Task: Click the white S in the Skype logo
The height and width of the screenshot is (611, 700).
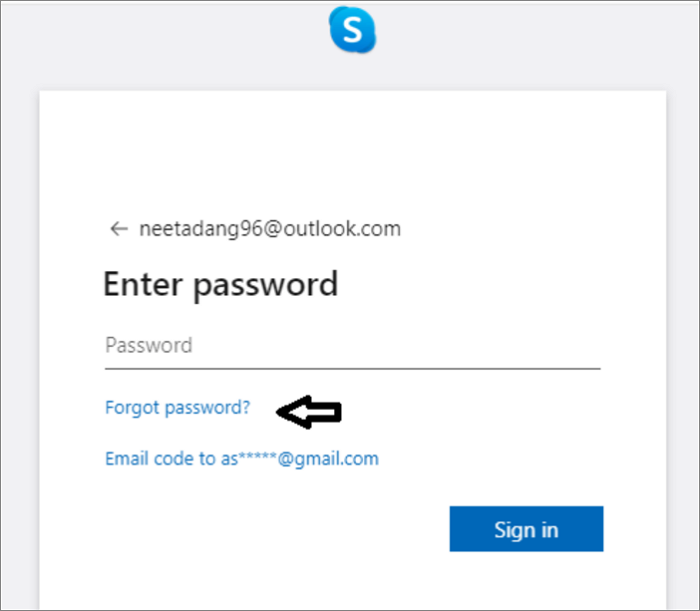Action: [x=352, y=31]
